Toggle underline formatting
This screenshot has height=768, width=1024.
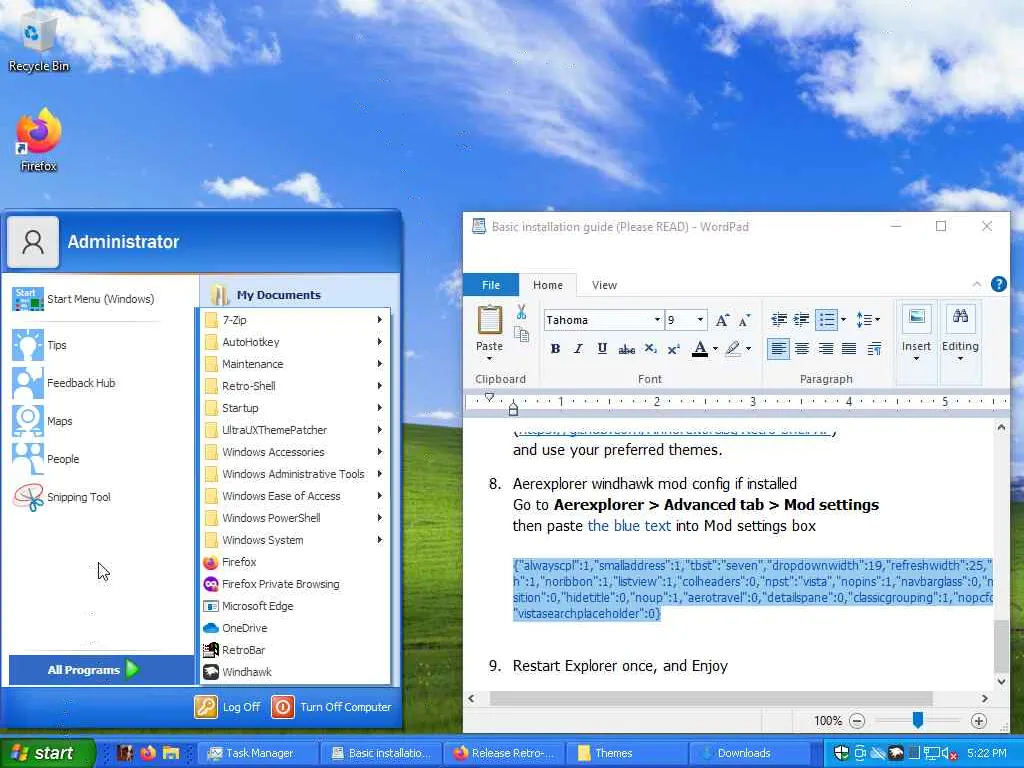(x=602, y=349)
